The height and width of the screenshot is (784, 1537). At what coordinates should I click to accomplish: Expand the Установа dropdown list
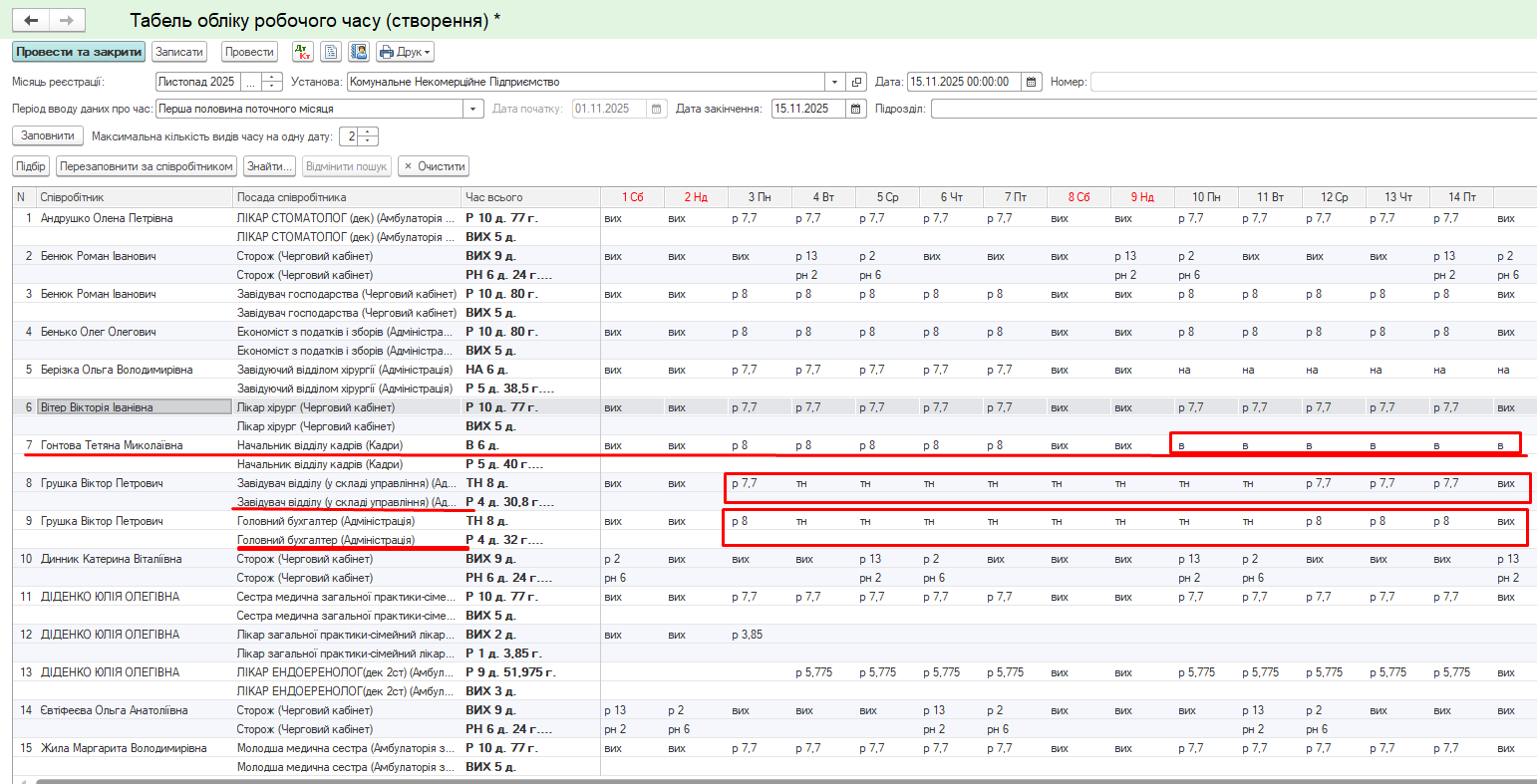tap(834, 82)
